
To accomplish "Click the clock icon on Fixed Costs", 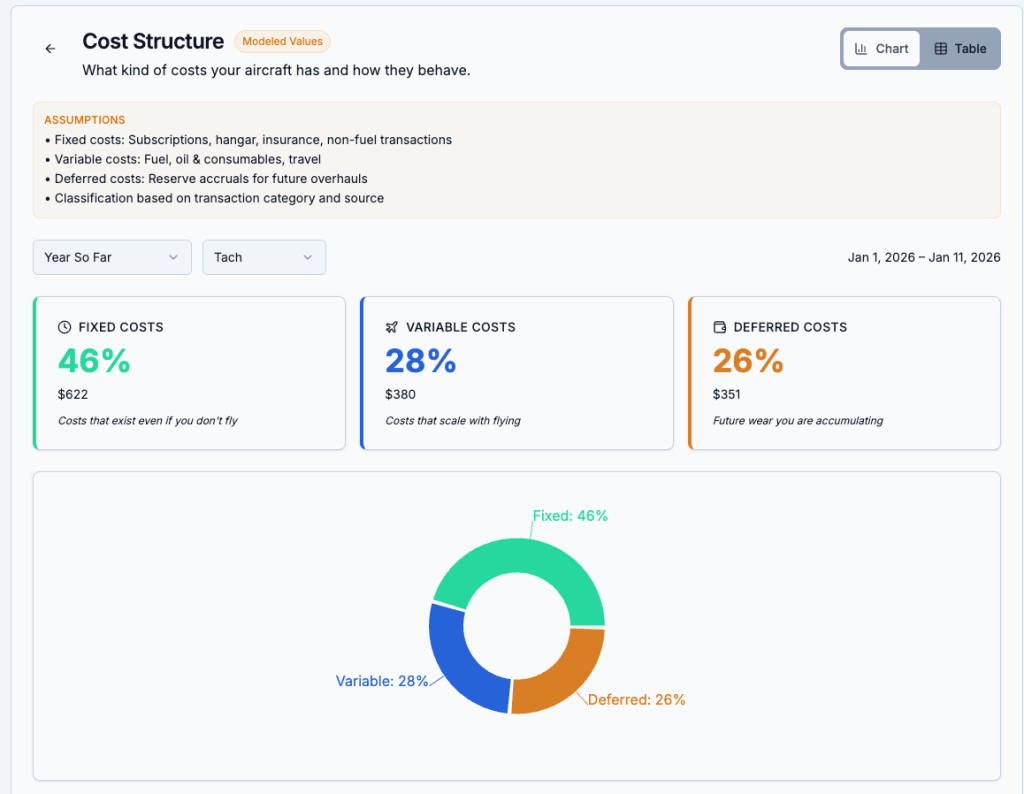I will click(x=65, y=327).
